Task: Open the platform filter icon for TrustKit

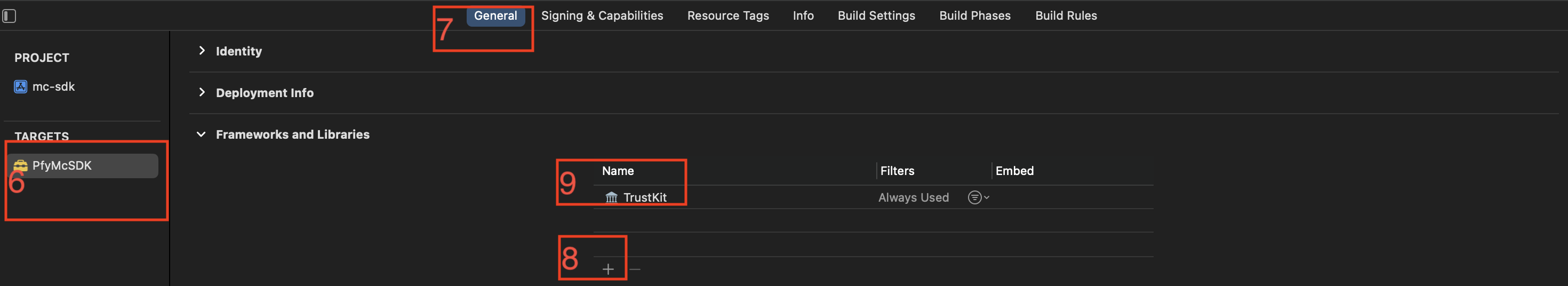Action: click(x=978, y=197)
